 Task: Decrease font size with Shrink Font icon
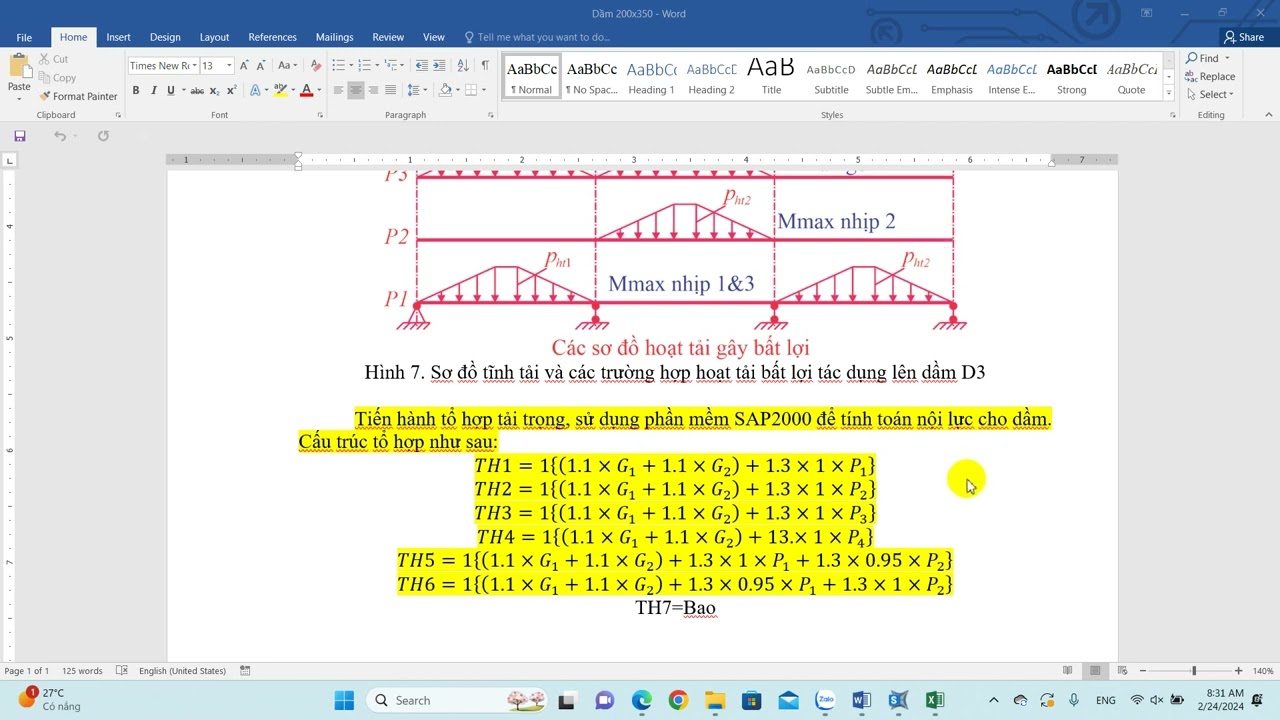point(262,66)
